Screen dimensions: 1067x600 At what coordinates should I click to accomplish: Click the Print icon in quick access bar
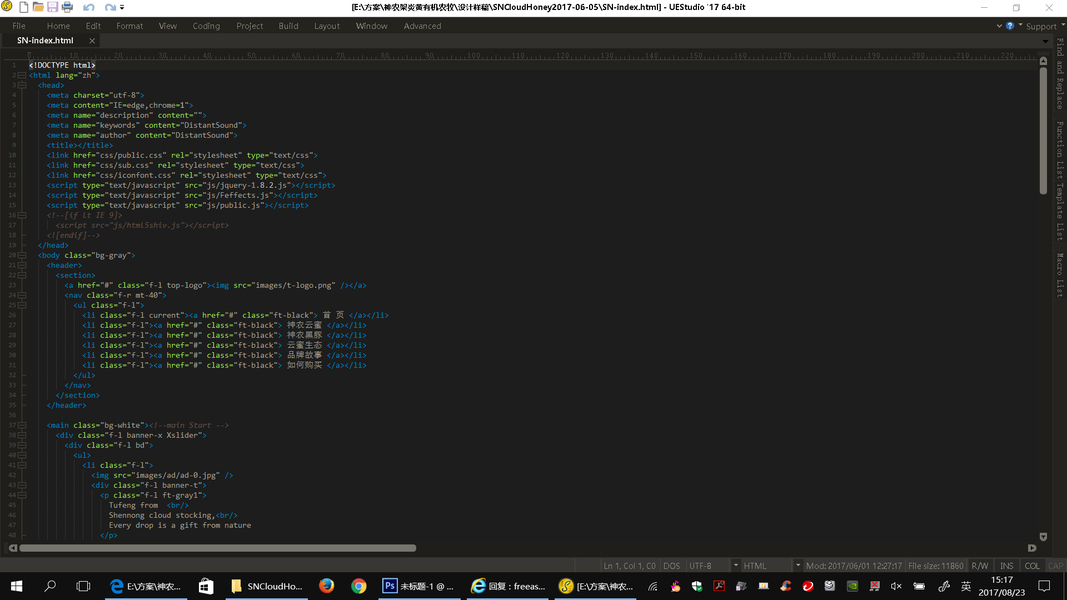pyautogui.click(x=67, y=7)
